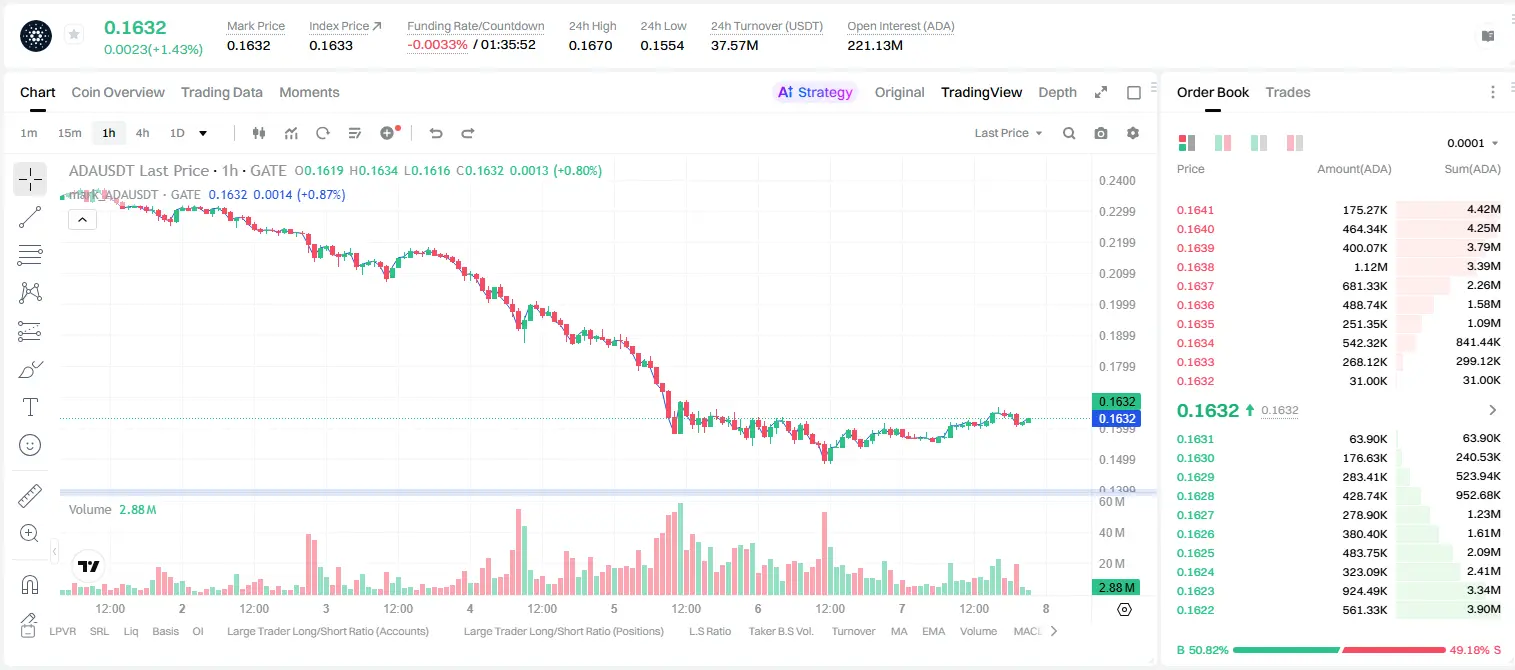Switch to the Trades tab
This screenshot has width=1515, height=670.
tap(1288, 92)
